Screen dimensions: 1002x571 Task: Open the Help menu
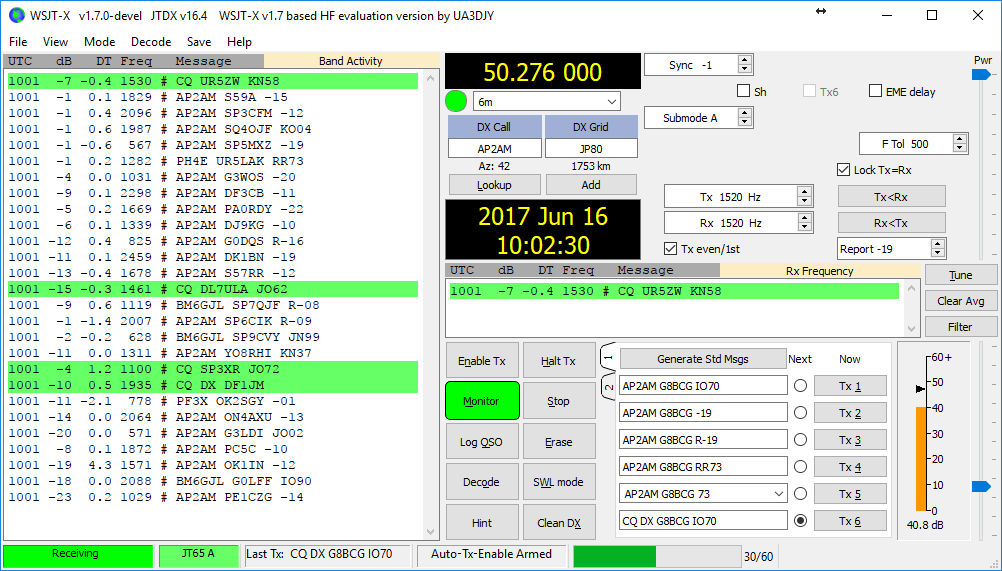pyautogui.click(x=239, y=42)
